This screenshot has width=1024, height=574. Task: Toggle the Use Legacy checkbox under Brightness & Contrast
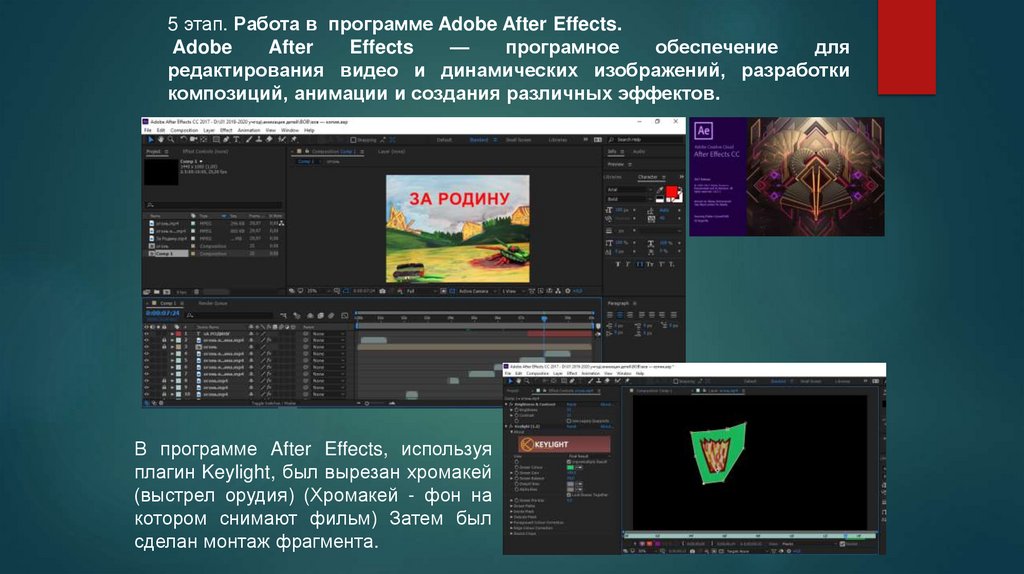pos(569,421)
